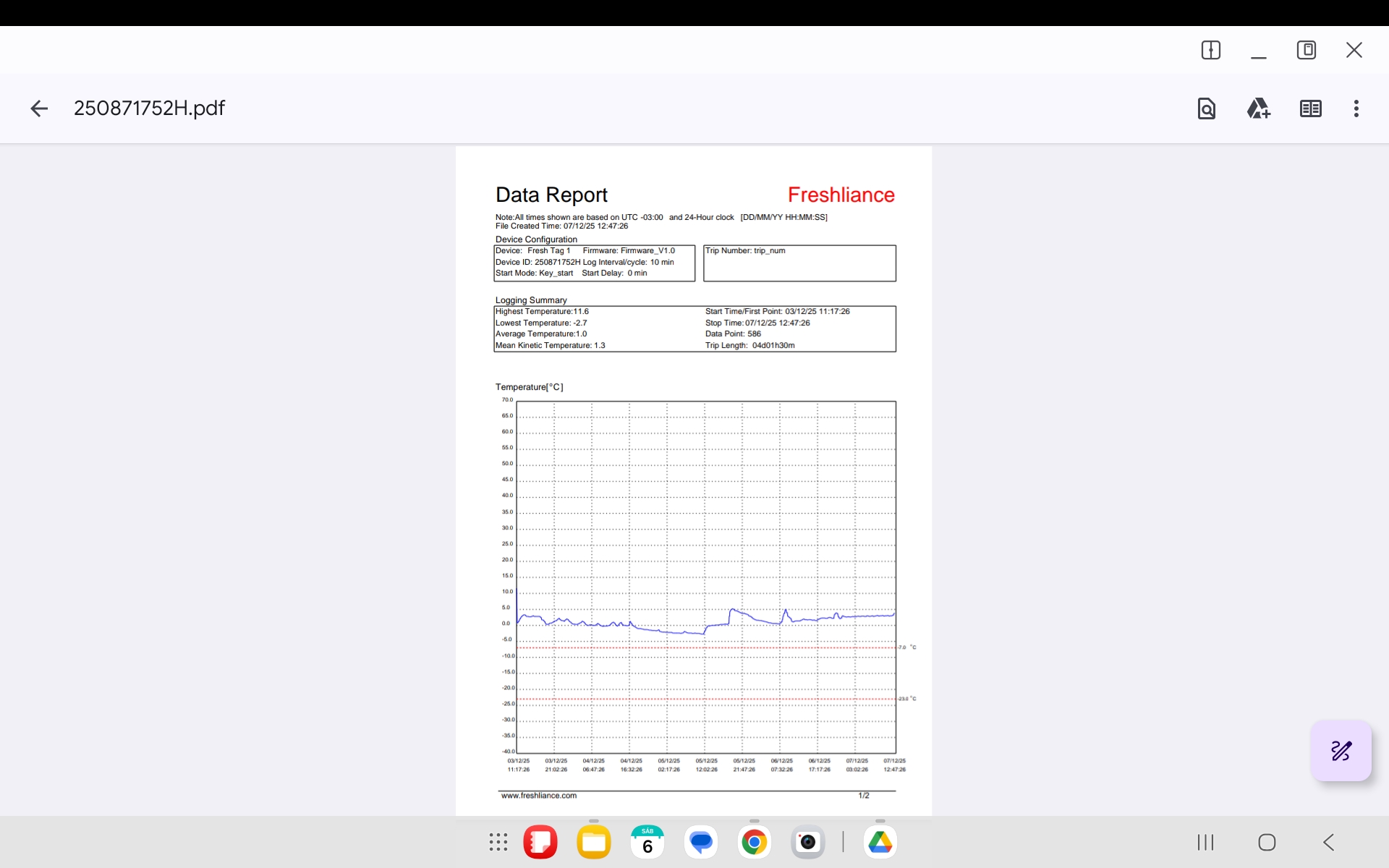The image size is (1389, 868).
Task: Toggle the pop-up window view icon
Action: [x=1306, y=50]
